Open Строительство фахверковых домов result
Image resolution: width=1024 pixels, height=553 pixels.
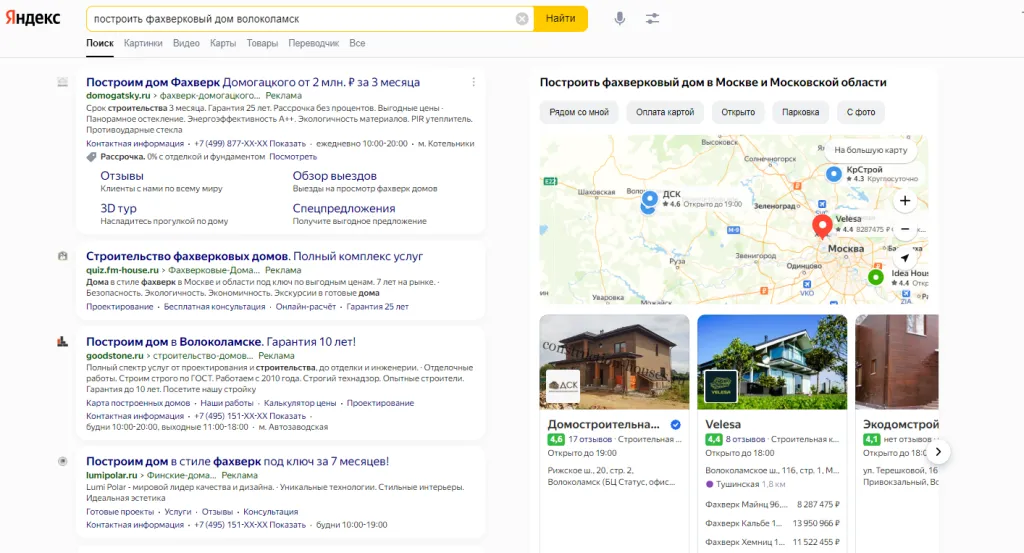(x=255, y=256)
